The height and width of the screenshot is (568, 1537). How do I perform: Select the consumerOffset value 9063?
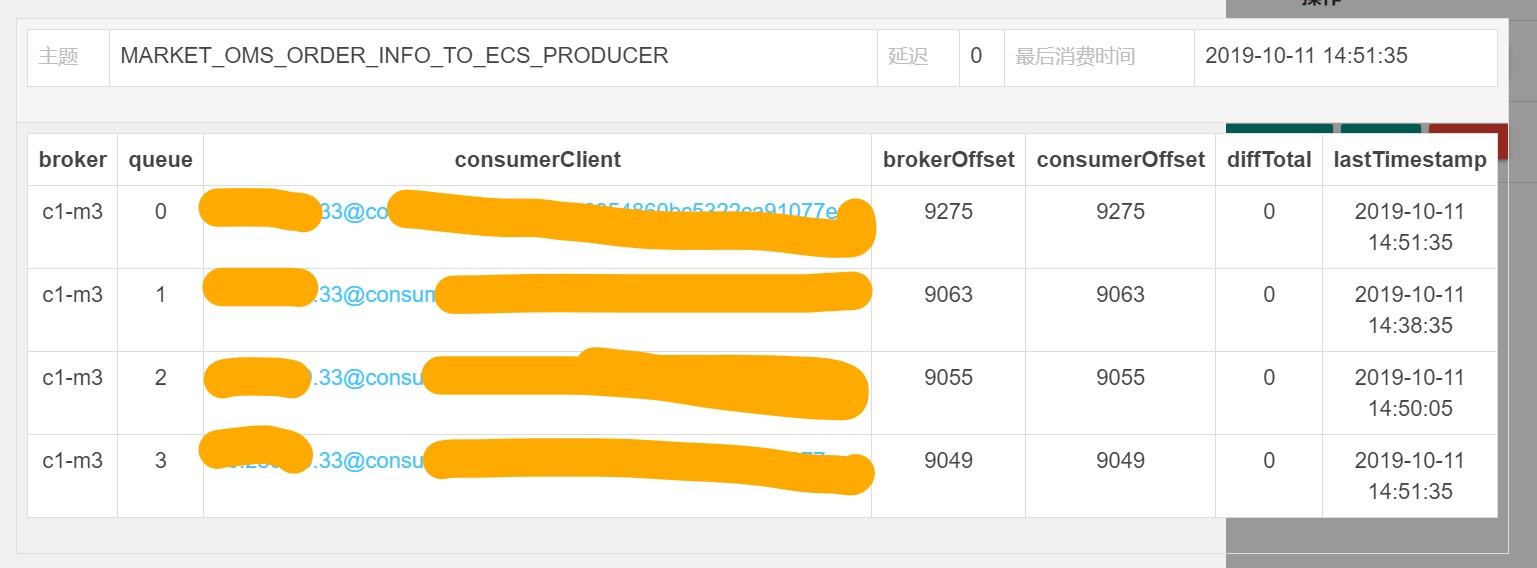(x=1120, y=294)
